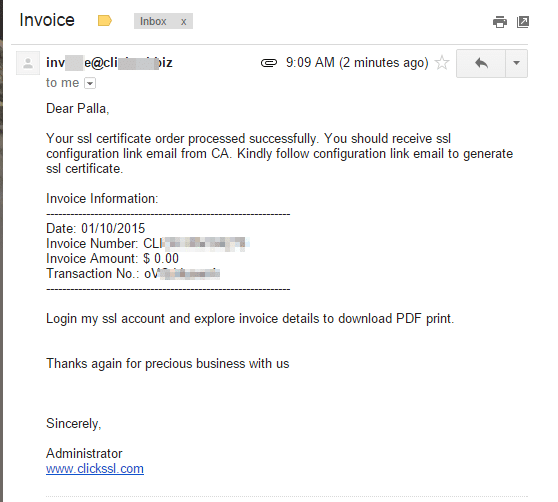Open the www.clickssl.com link
Image resolution: width=558 pixels, height=502 pixels.
point(95,469)
